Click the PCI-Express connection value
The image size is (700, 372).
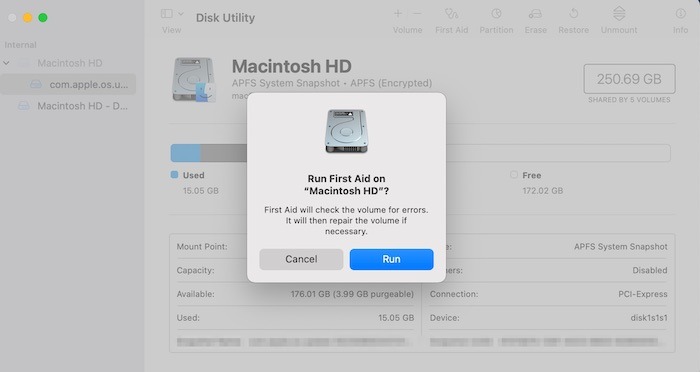(643, 294)
